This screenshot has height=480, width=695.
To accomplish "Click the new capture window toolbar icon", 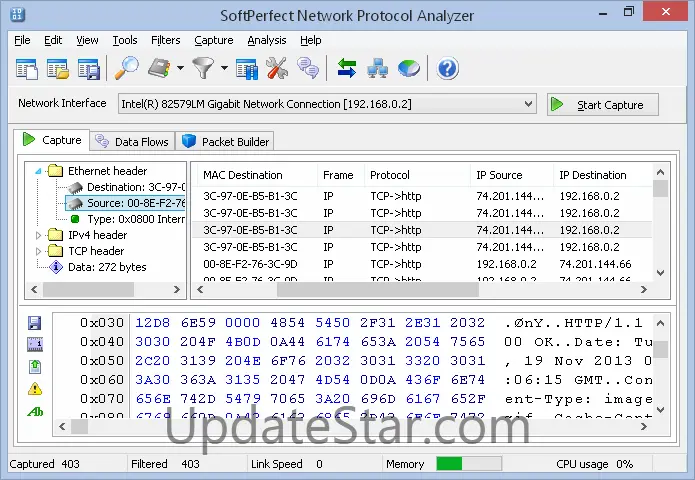I will [27, 69].
